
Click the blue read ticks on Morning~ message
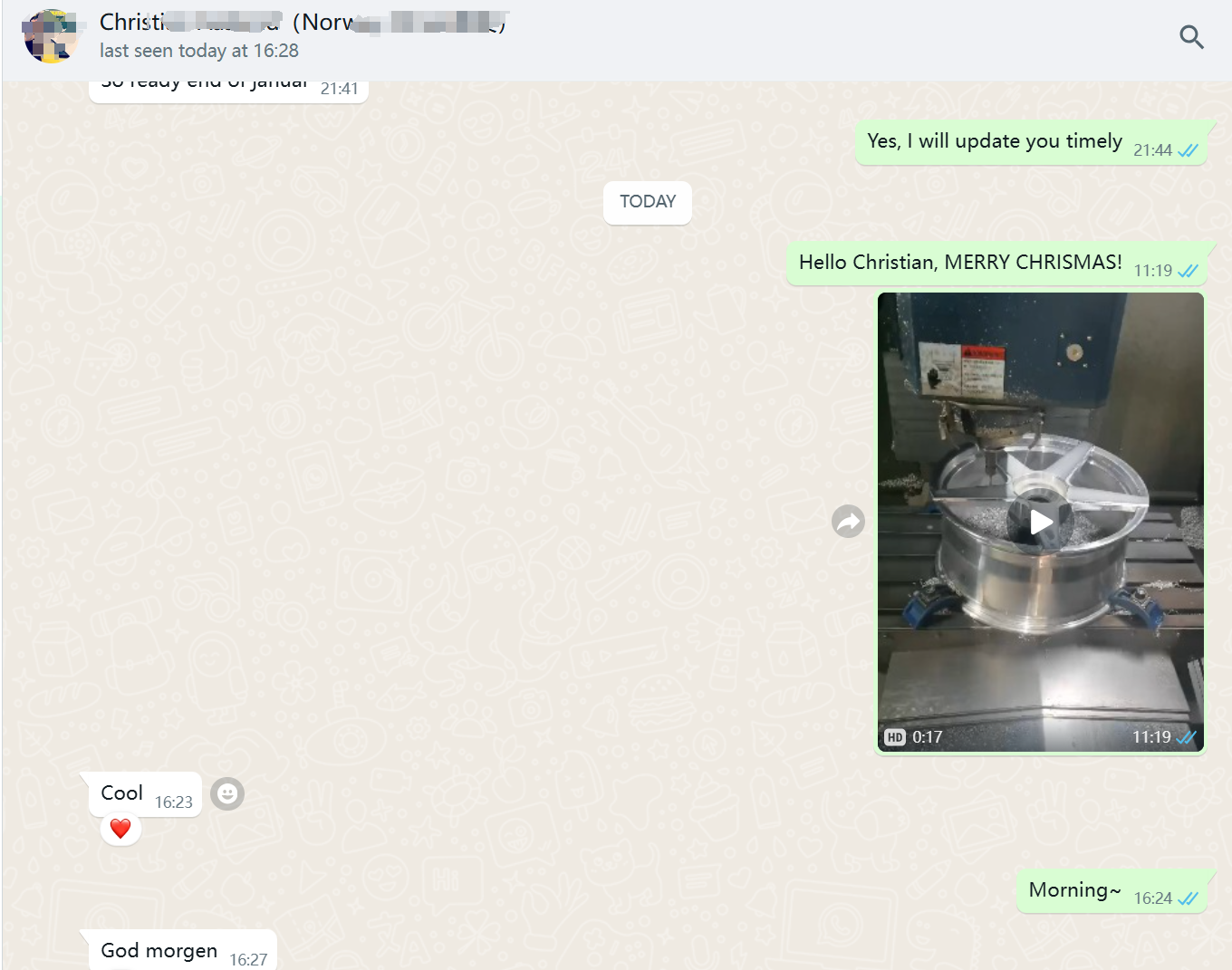click(x=1188, y=898)
